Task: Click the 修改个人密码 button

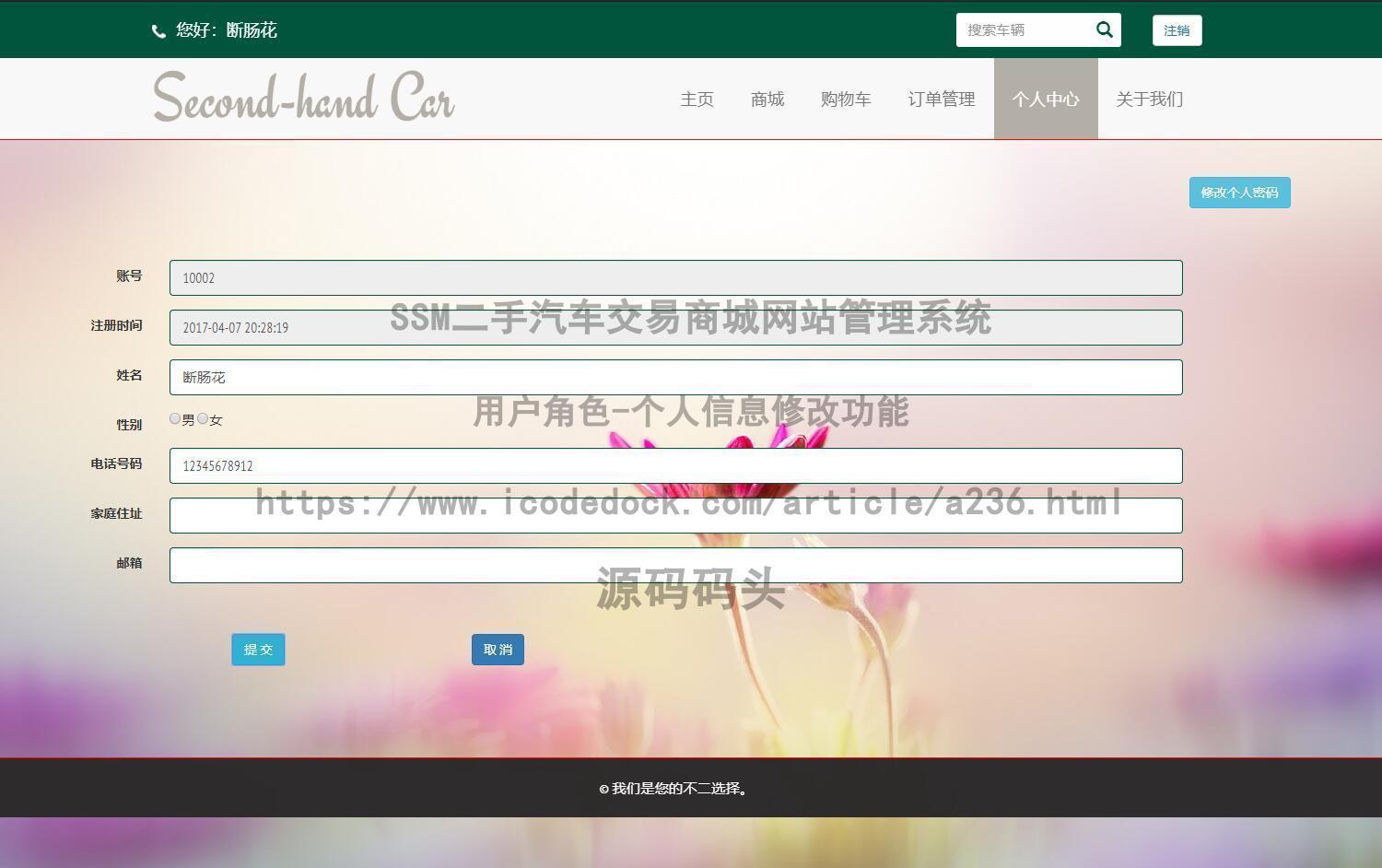Action: point(1239,192)
